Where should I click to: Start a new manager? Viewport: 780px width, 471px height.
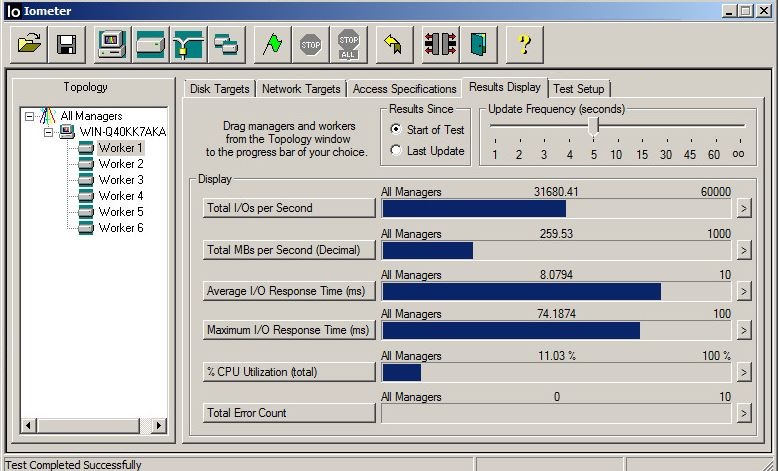click(112, 45)
